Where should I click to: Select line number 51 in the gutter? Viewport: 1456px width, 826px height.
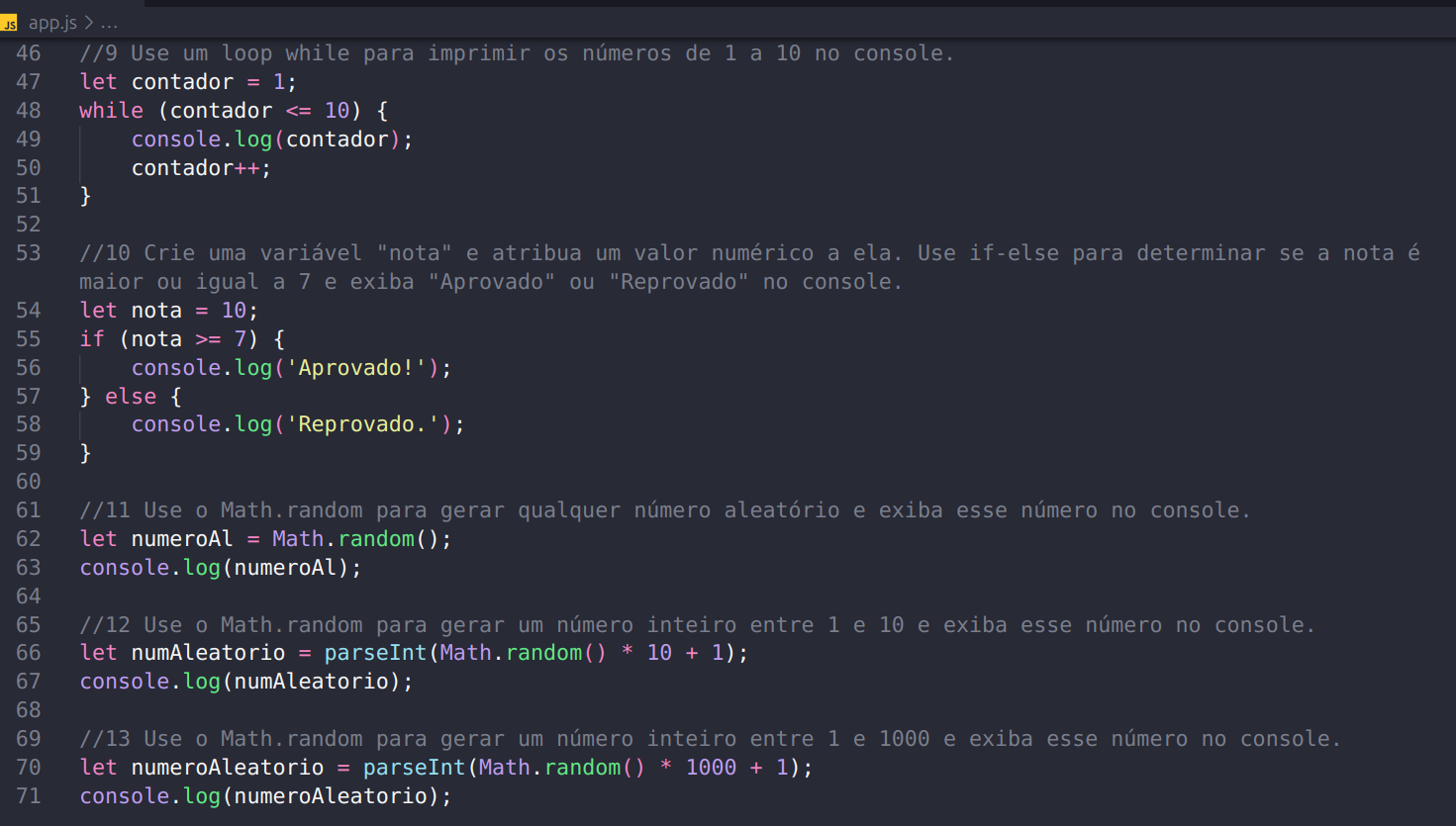pos(29,196)
